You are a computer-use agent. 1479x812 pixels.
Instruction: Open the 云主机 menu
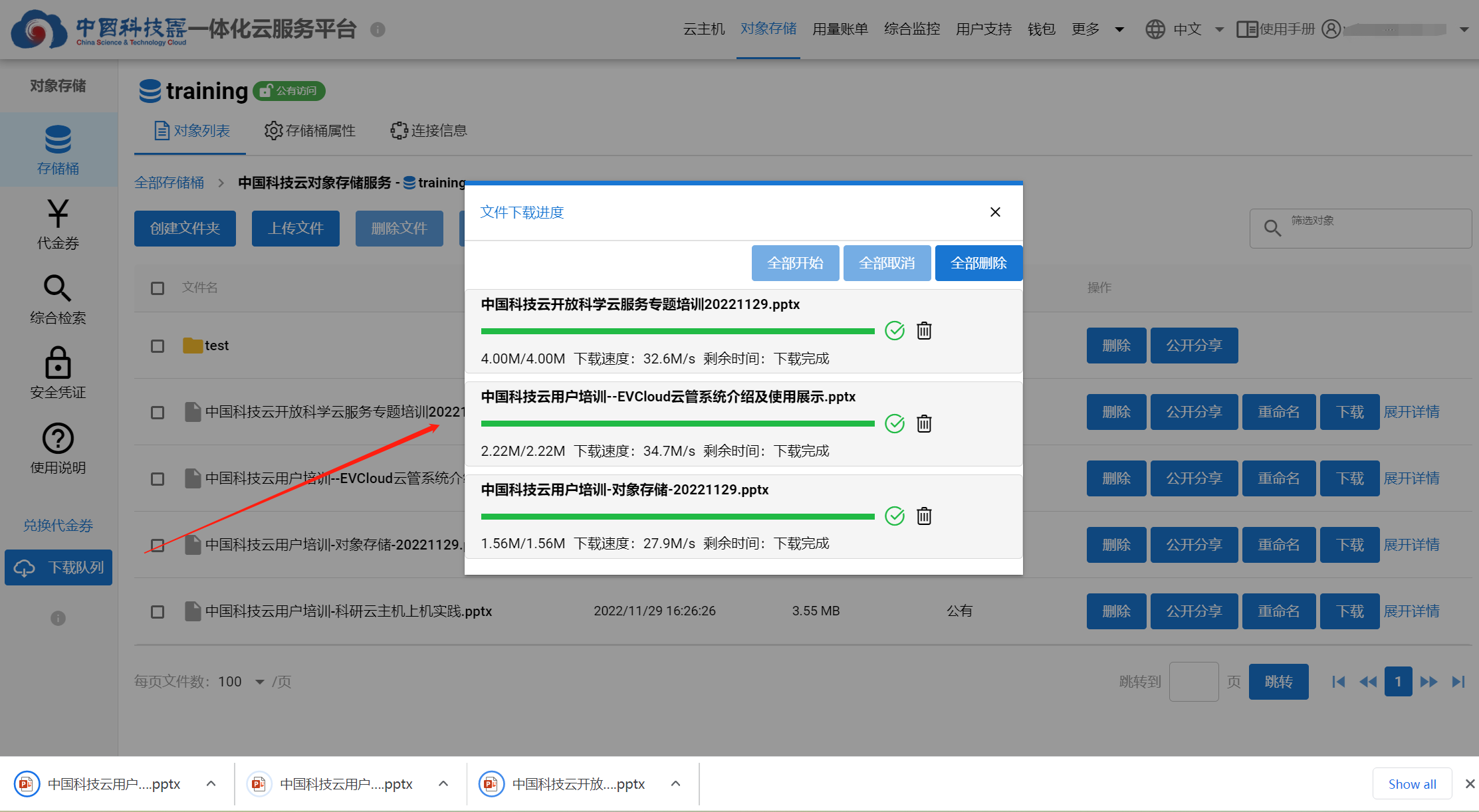[704, 29]
